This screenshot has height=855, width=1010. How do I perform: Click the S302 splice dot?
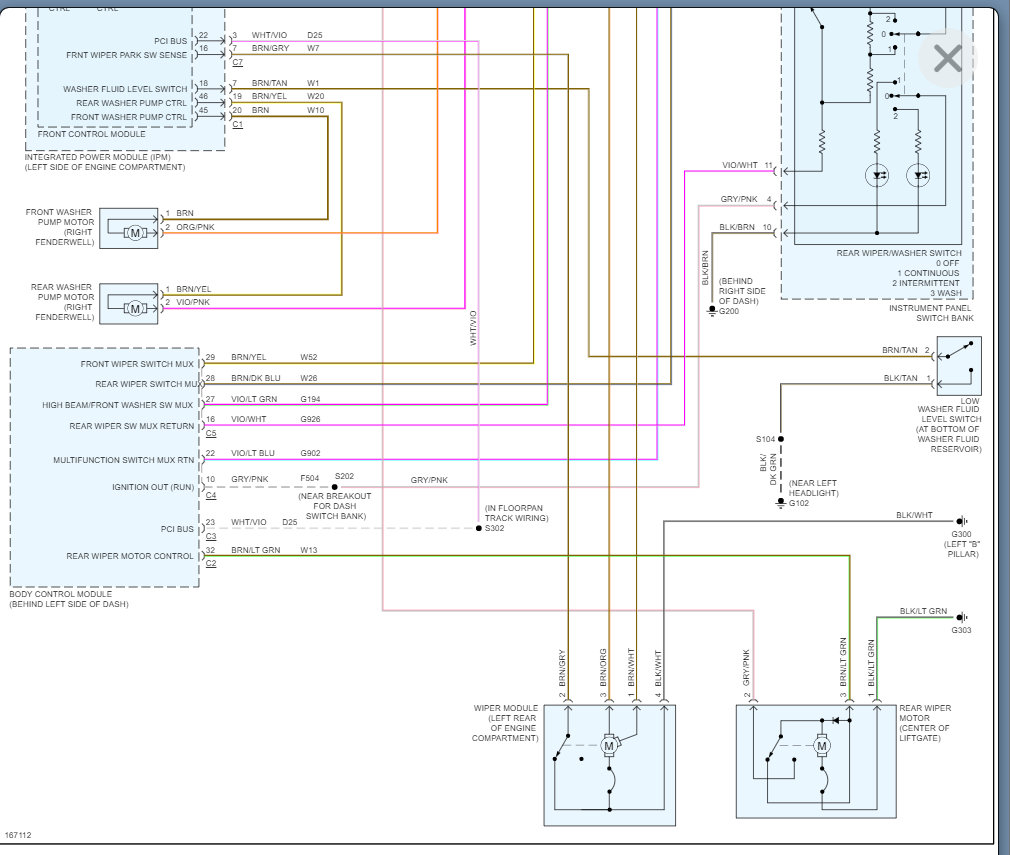click(x=479, y=528)
